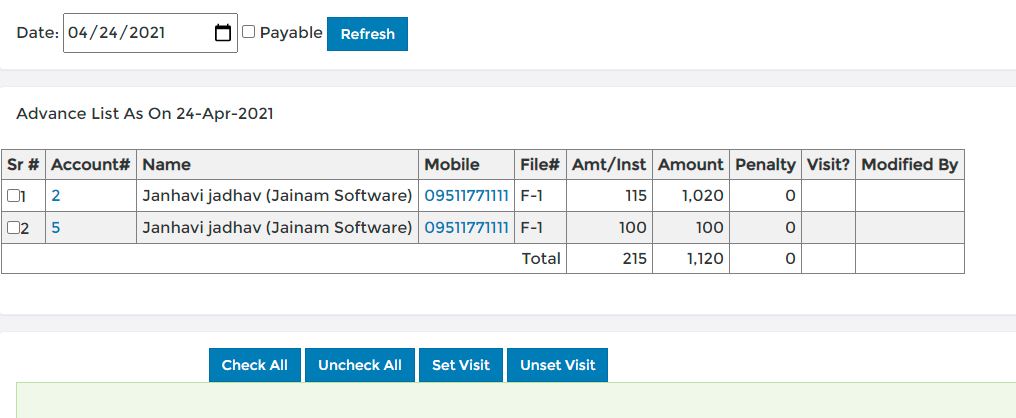The width and height of the screenshot is (1016, 418).
Task: Click mobile number link in second row
Action: [467, 227]
